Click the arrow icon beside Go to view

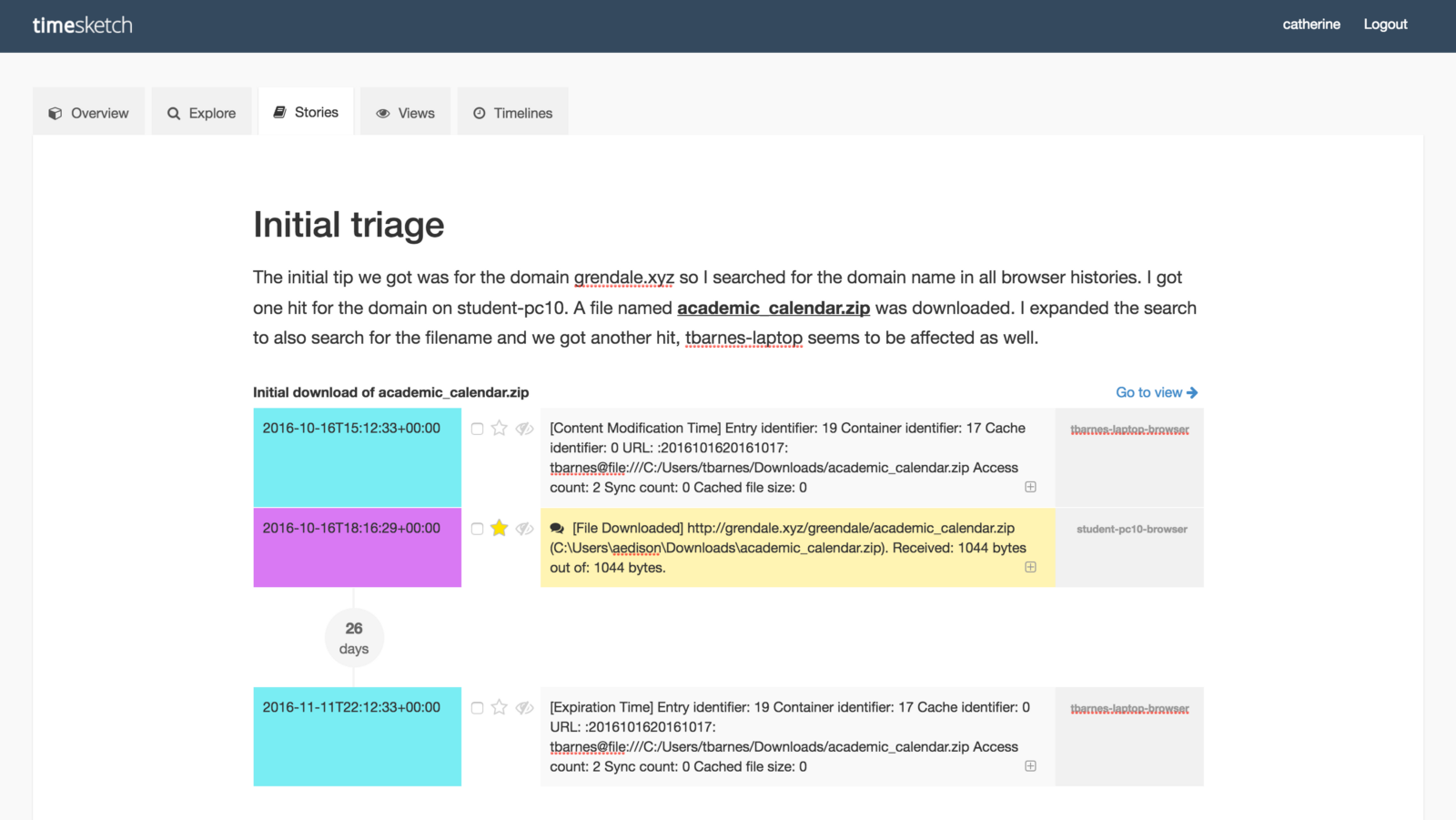click(1192, 392)
